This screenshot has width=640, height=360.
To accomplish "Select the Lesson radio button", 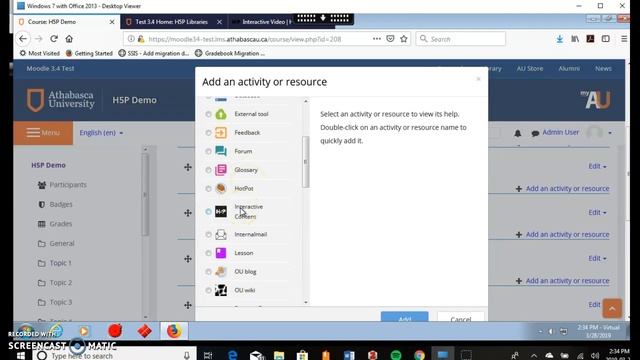I will [x=209, y=253].
